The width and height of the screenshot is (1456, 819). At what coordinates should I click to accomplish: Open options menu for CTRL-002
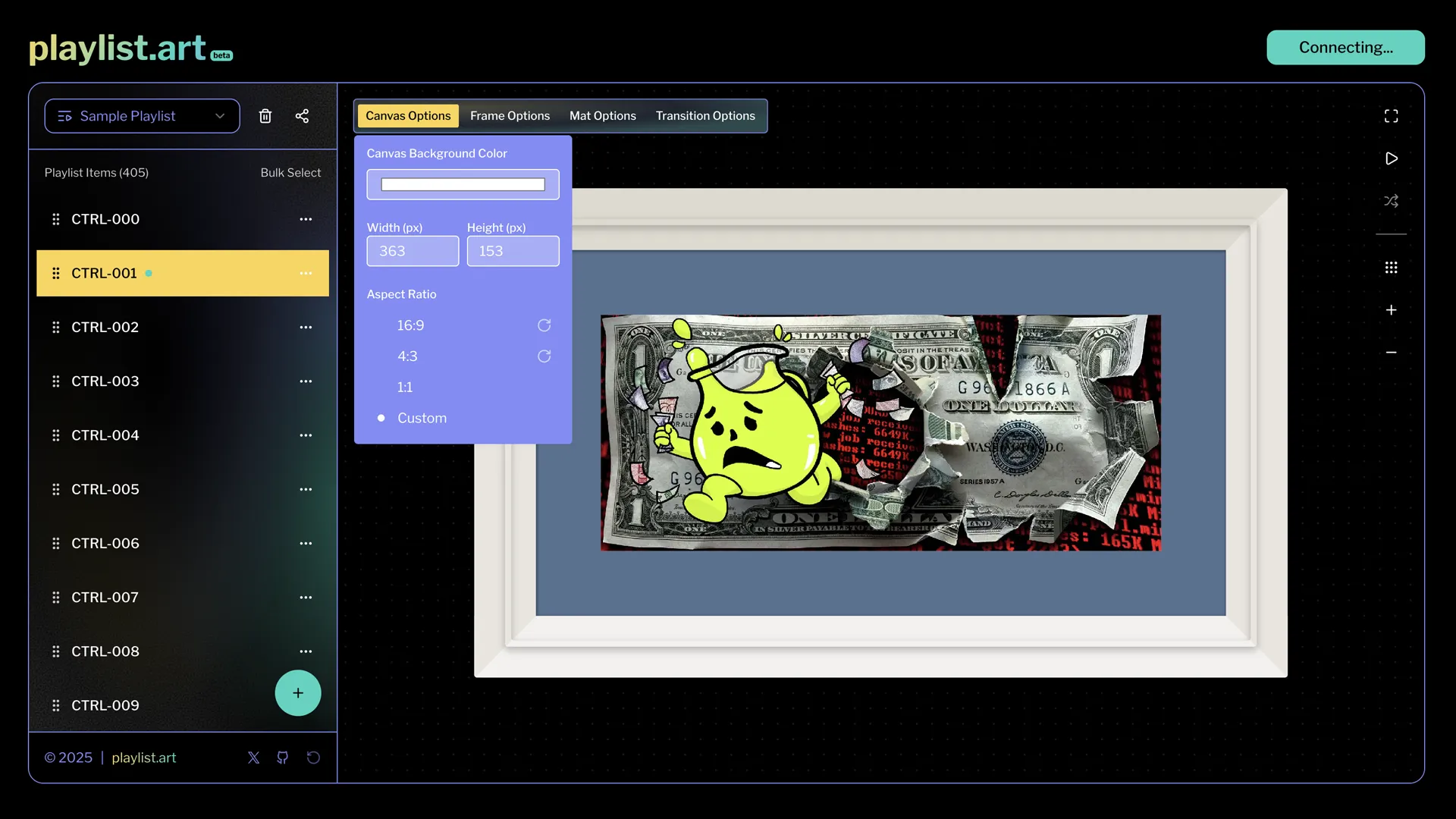coord(306,328)
